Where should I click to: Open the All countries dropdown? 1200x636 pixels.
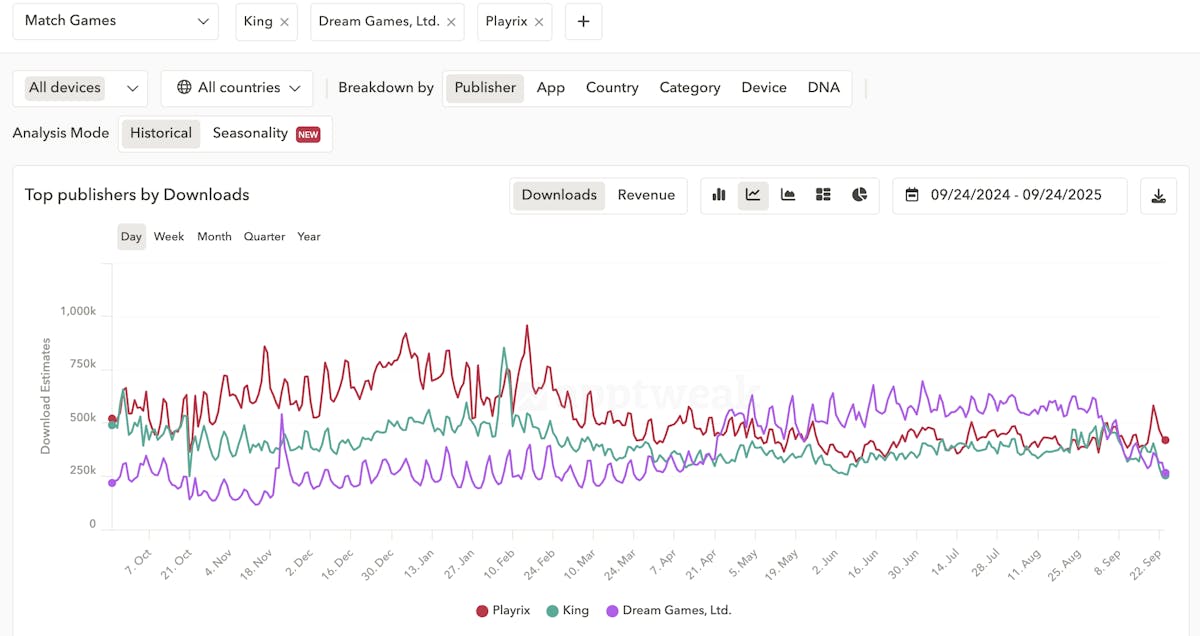click(237, 88)
